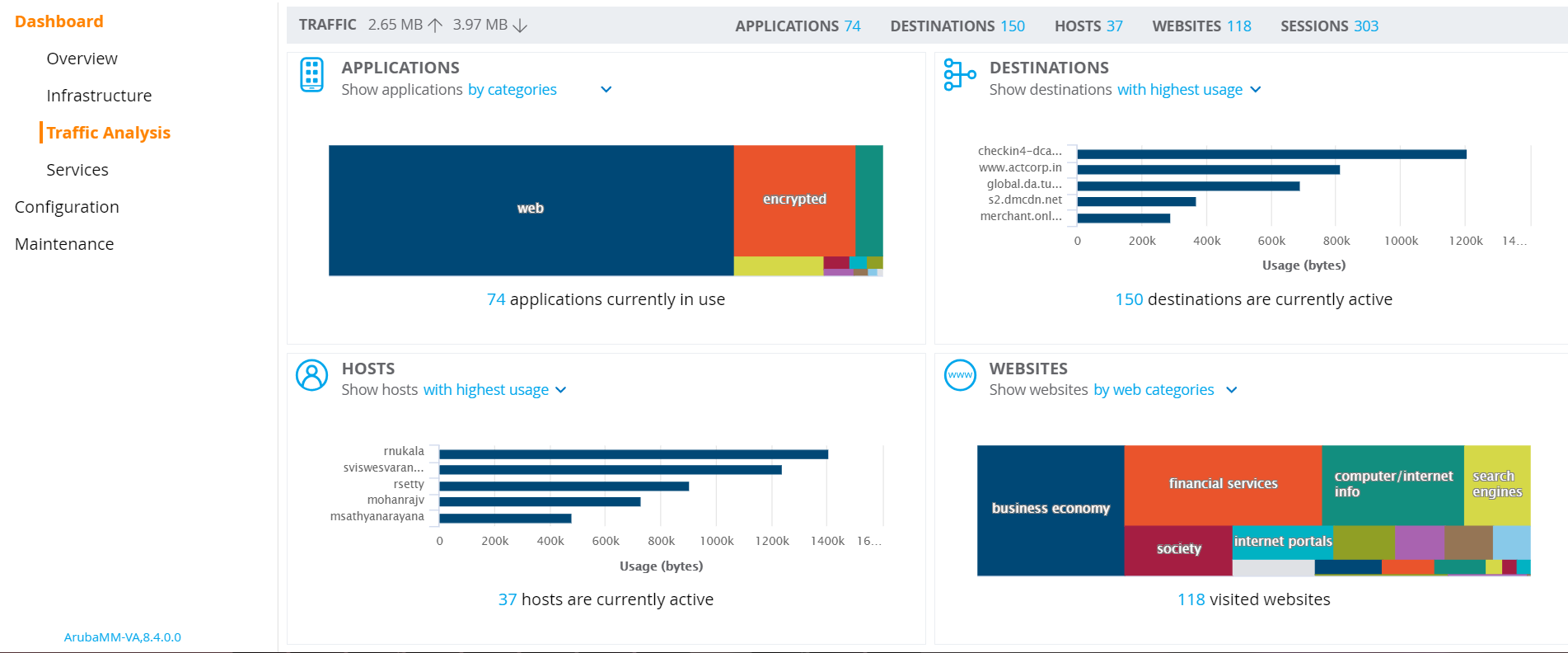Open Dashboard in the sidebar
This screenshot has width=1568, height=653.
click(59, 21)
